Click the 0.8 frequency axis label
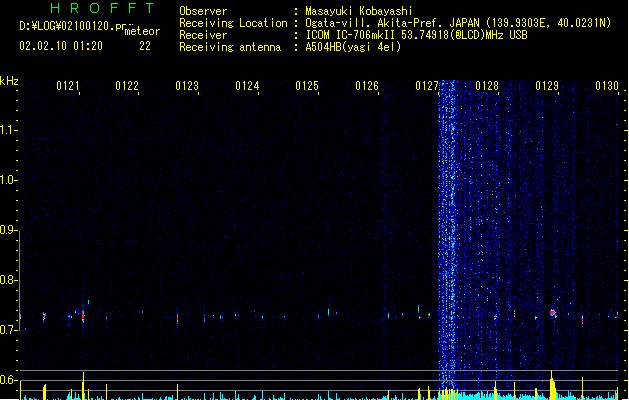This screenshot has height=400, width=629. 7,280
